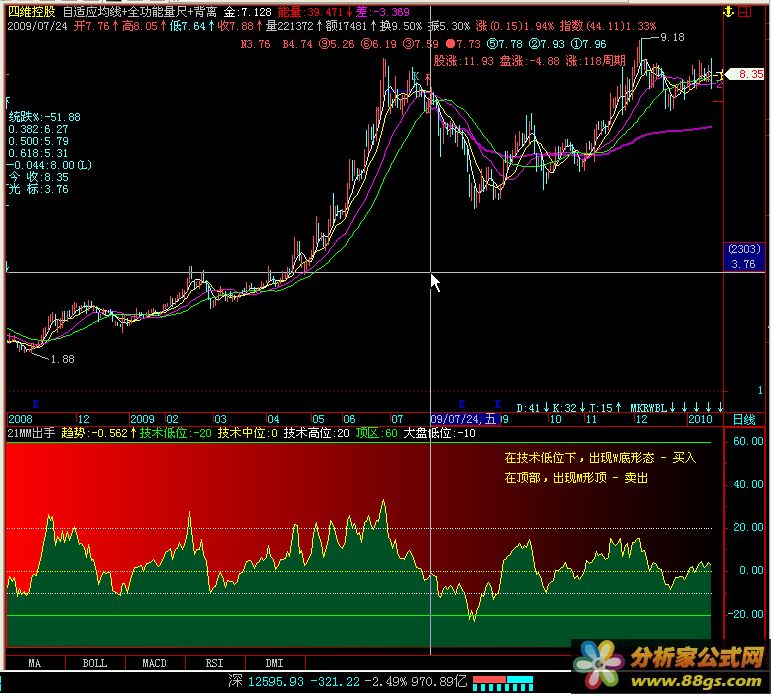Click the 06 month marker on timeline
The width and height of the screenshot is (773, 696).
point(349,419)
